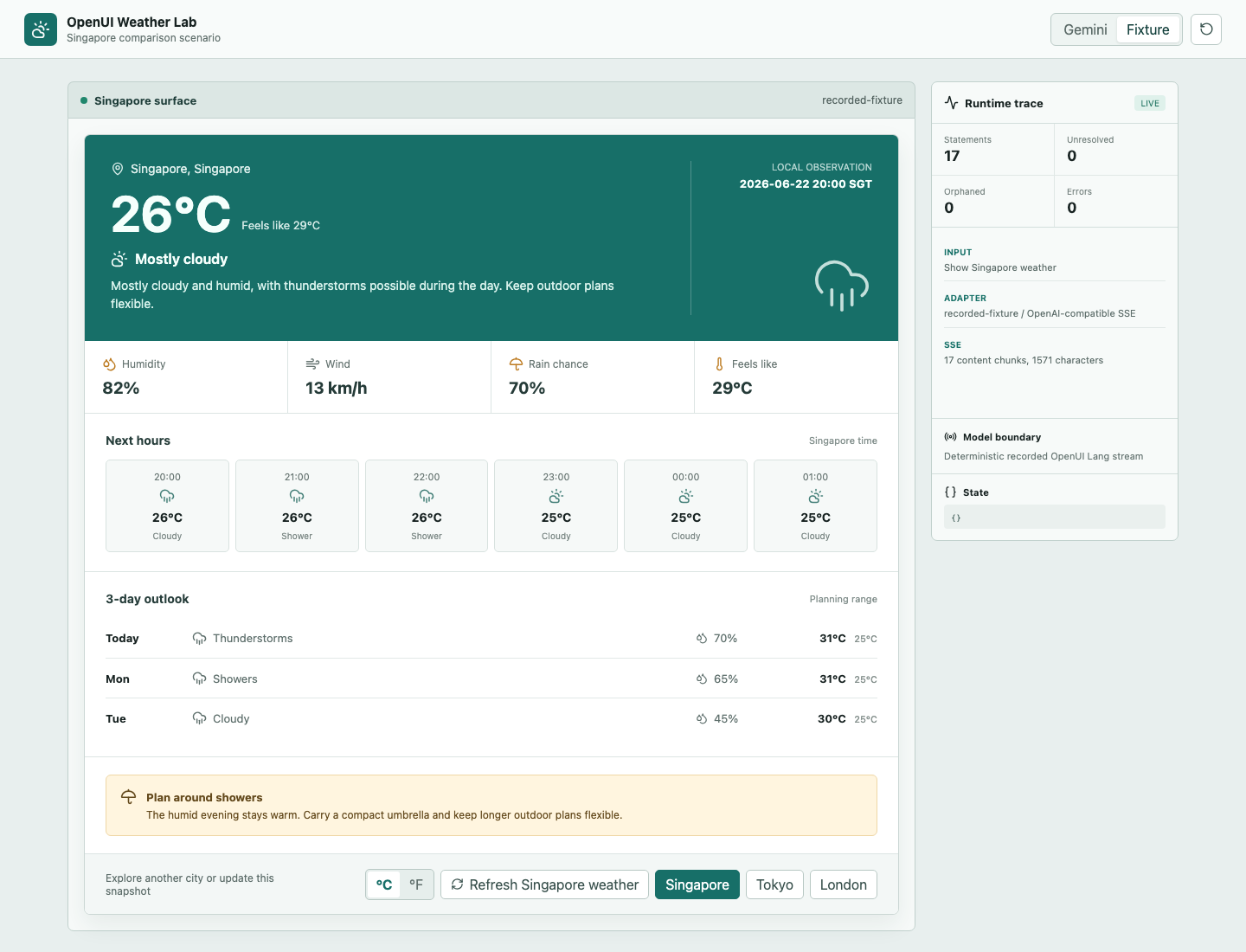Click 17 content chunks, 1571 characters text
1246x952 pixels.
[x=1024, y=360]
